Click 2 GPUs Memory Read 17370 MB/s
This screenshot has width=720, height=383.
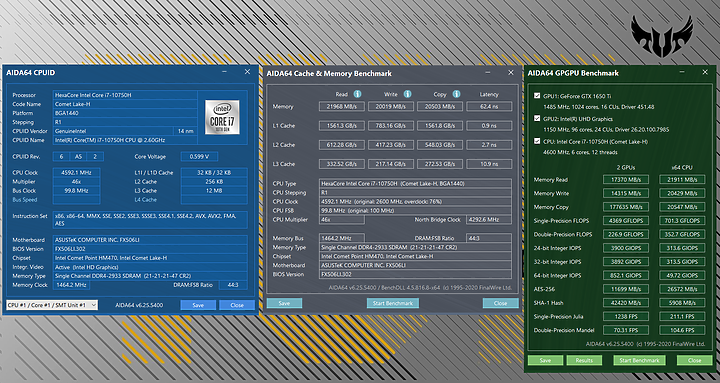tap(625, 180)
